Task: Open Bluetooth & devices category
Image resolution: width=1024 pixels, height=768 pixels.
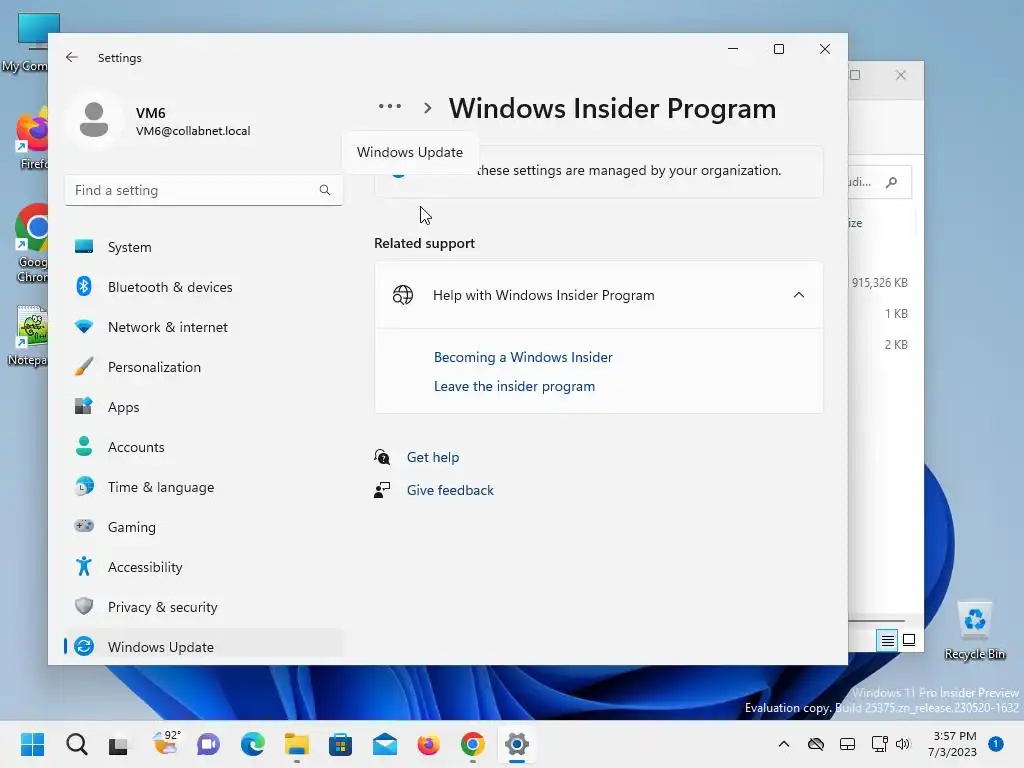Action: click(203, 287)
